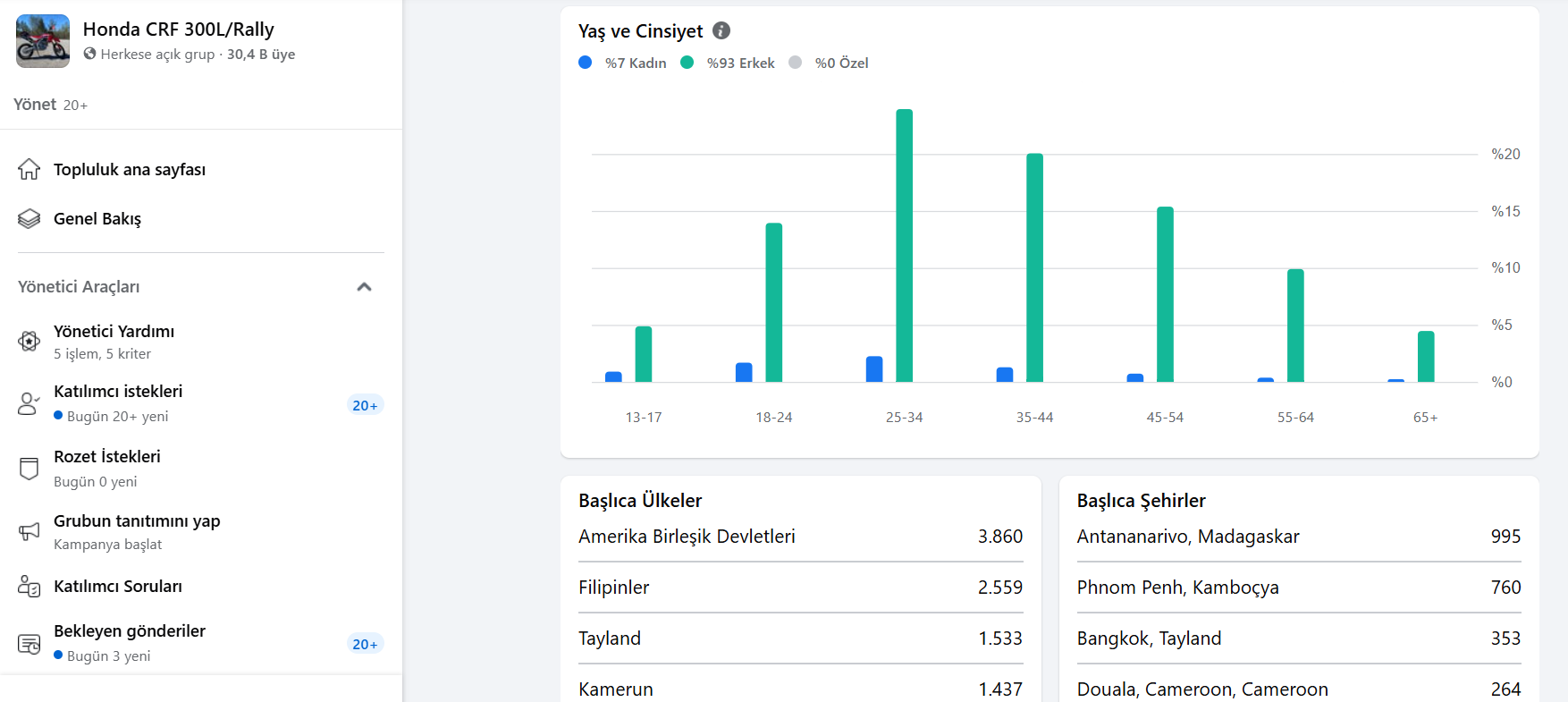Viewport: 1568px width, 702px height.
Task: Click the Genel Bakış layers icon
Action: click(30, 218)
